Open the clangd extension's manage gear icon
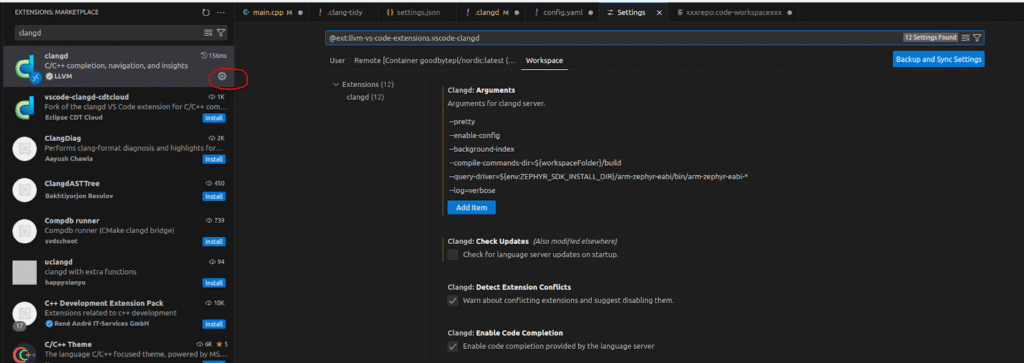Screen dimensions: 1024x363 [222, 76]
